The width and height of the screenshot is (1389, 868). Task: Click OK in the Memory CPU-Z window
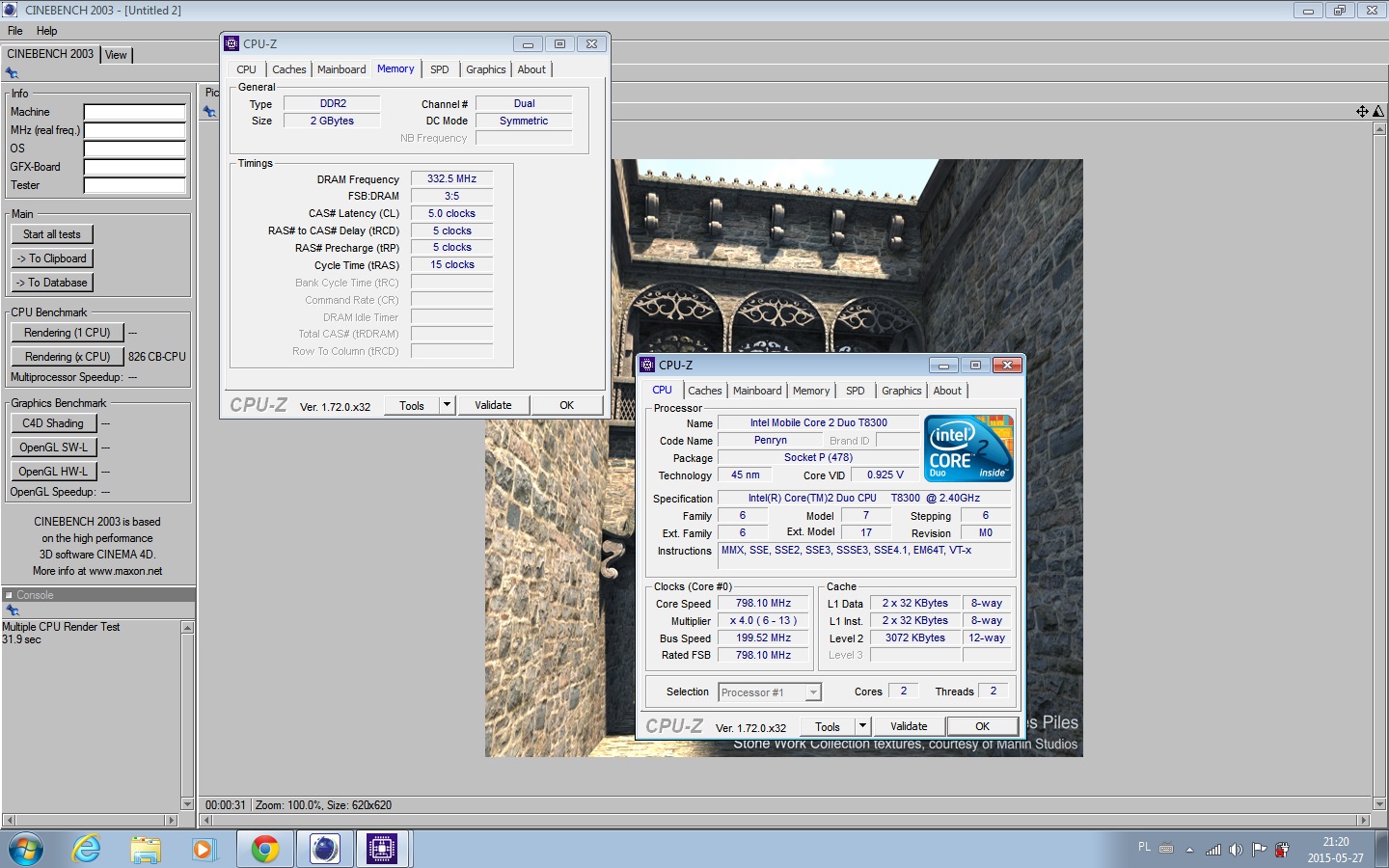567,405
